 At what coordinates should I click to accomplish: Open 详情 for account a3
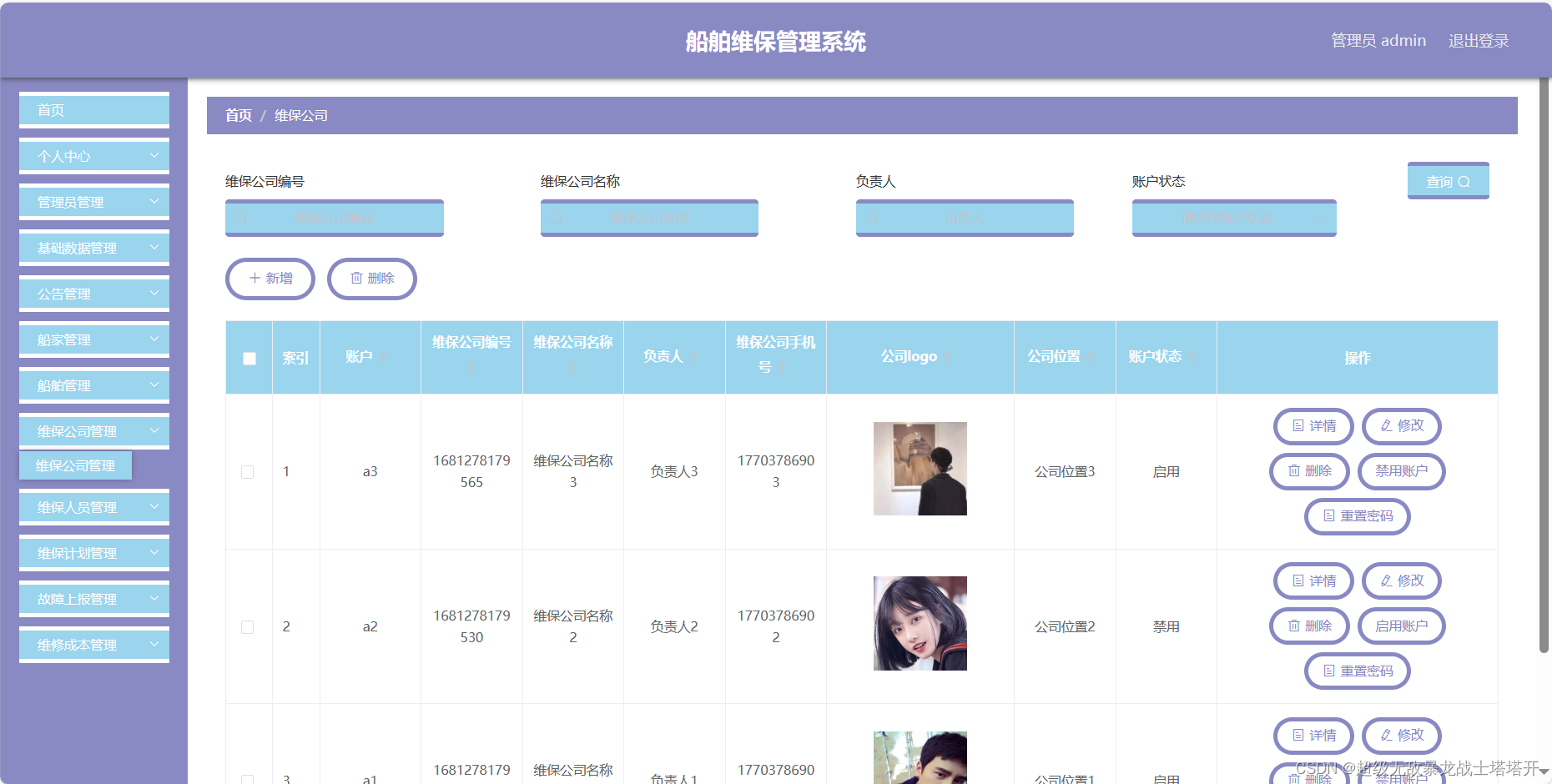pos(1313,426)
